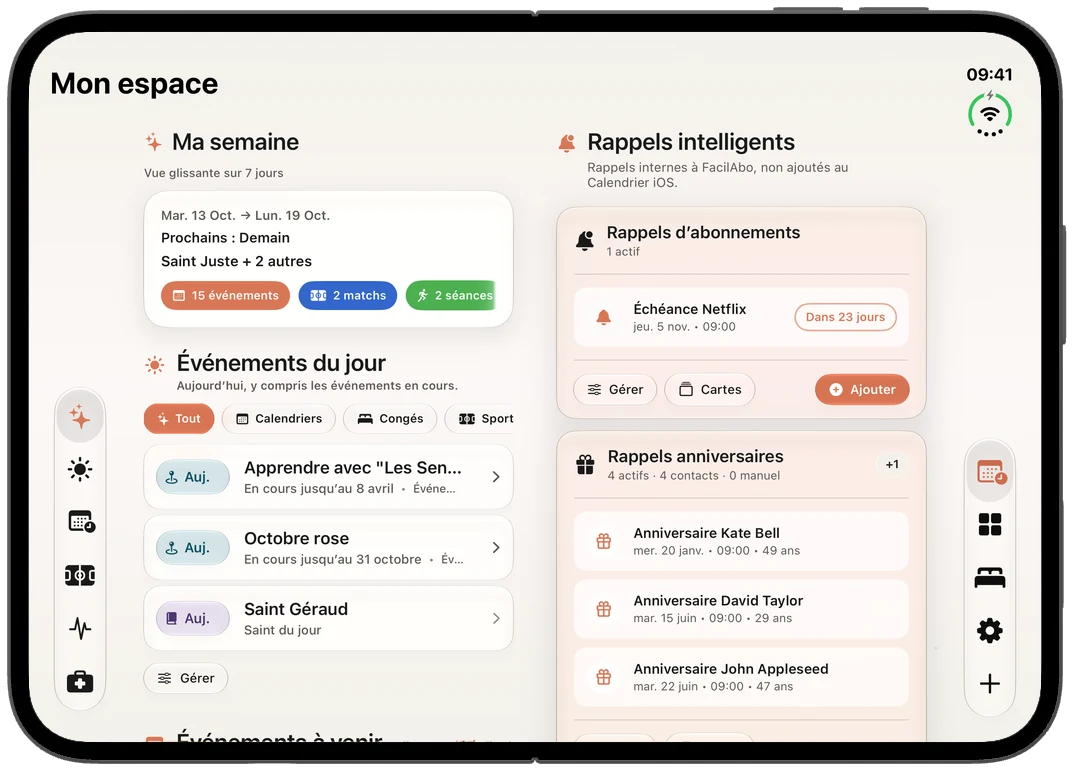Open settings gear in right sidebar
Viewport: 1074px width, 771px height.
click(x=990, y=630)
